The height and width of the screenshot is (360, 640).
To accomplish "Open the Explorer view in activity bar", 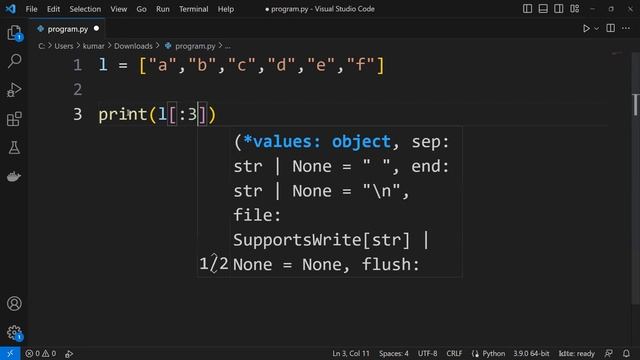I will 14,33.
